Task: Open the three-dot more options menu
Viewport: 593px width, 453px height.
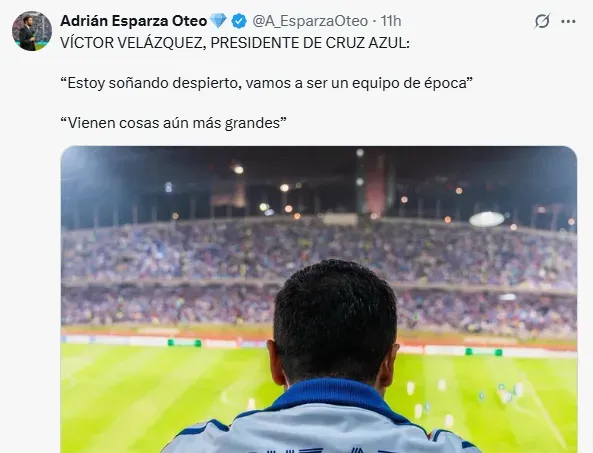Action: point(568,22)
